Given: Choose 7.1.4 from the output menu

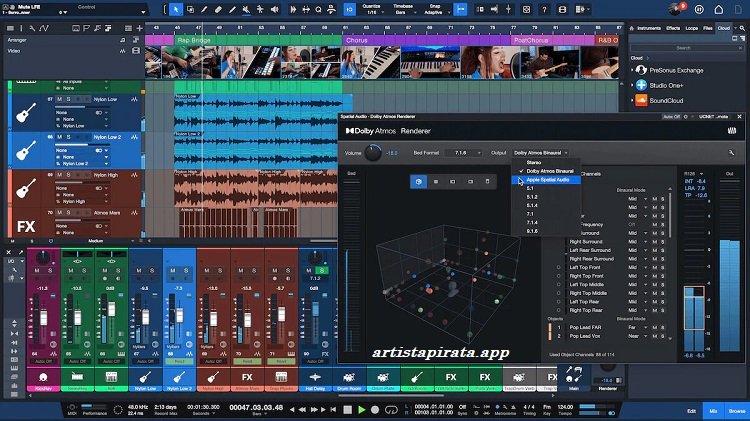Looking at the screenshot, I should pos(532,222).
